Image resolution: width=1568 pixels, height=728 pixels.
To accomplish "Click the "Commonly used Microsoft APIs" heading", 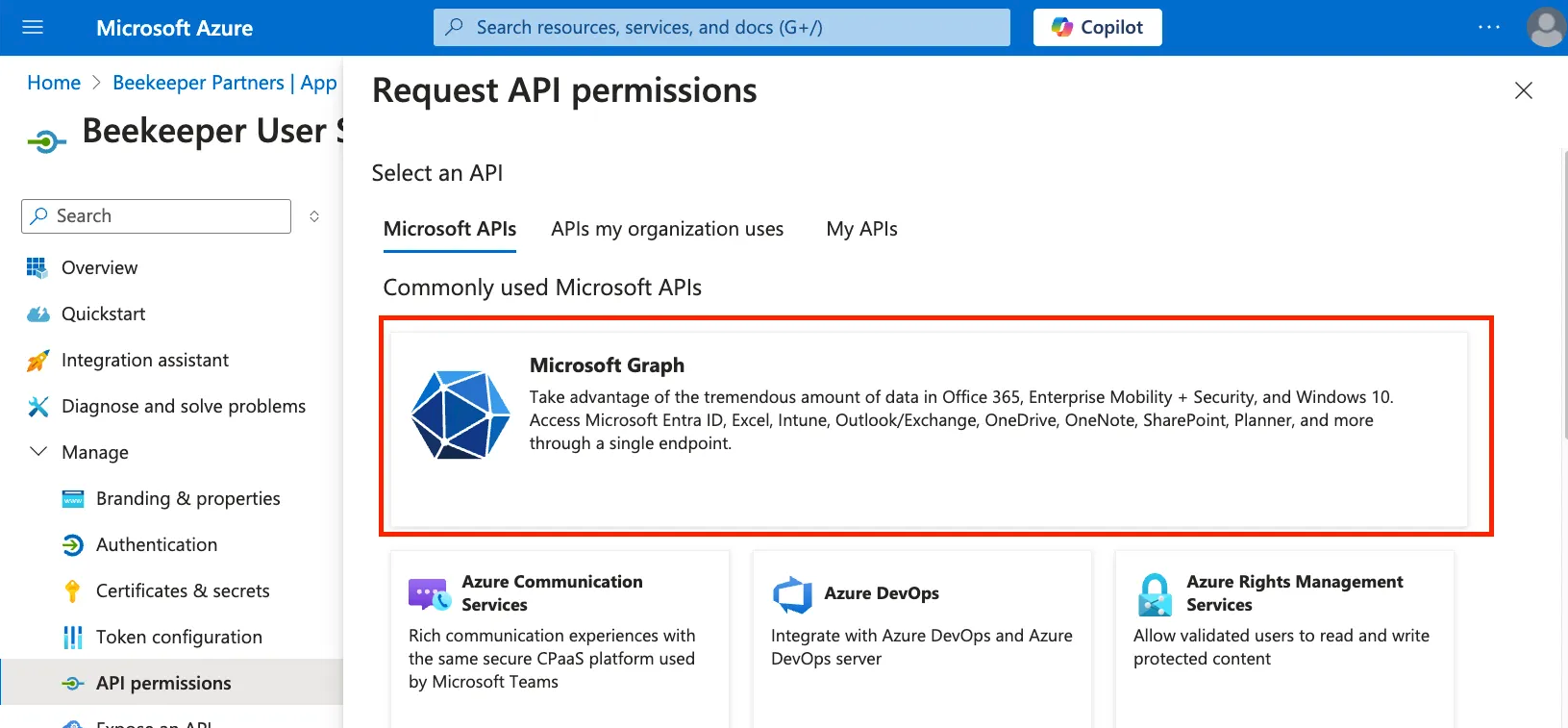I will pyautogui.click(x=542, y=288).
